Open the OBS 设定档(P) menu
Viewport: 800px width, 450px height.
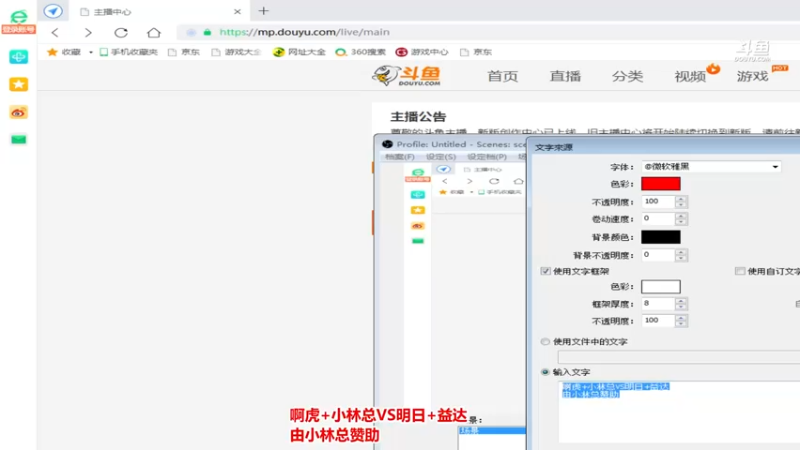[487, 157]
